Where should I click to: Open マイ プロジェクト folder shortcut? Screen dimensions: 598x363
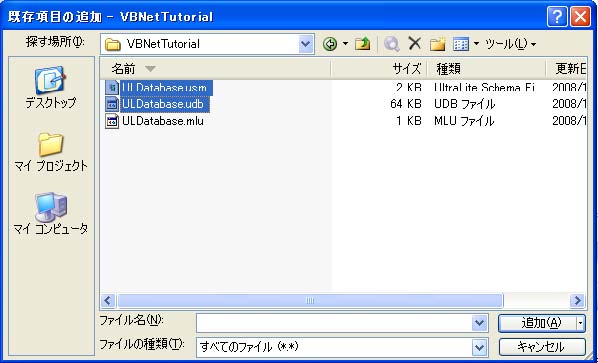[51, 151]
